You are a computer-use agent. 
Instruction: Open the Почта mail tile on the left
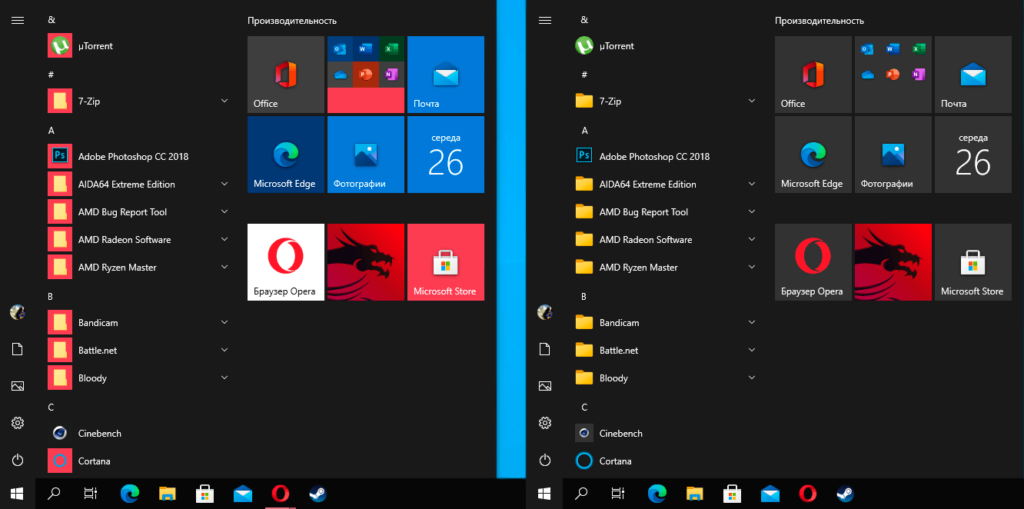pyautogui.click(x=445, y=74)
